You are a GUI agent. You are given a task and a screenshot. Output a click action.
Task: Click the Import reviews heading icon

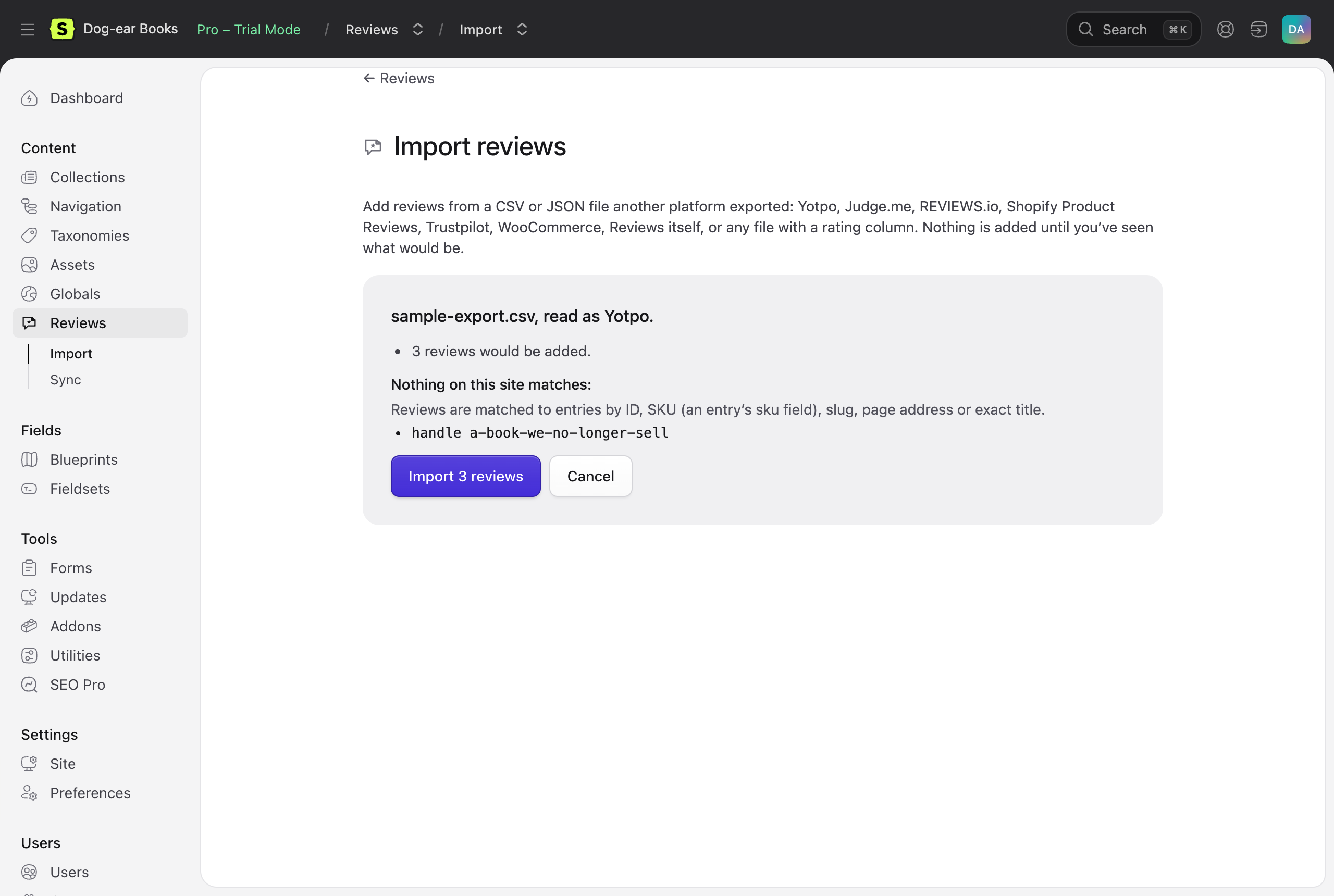(373, 147)
